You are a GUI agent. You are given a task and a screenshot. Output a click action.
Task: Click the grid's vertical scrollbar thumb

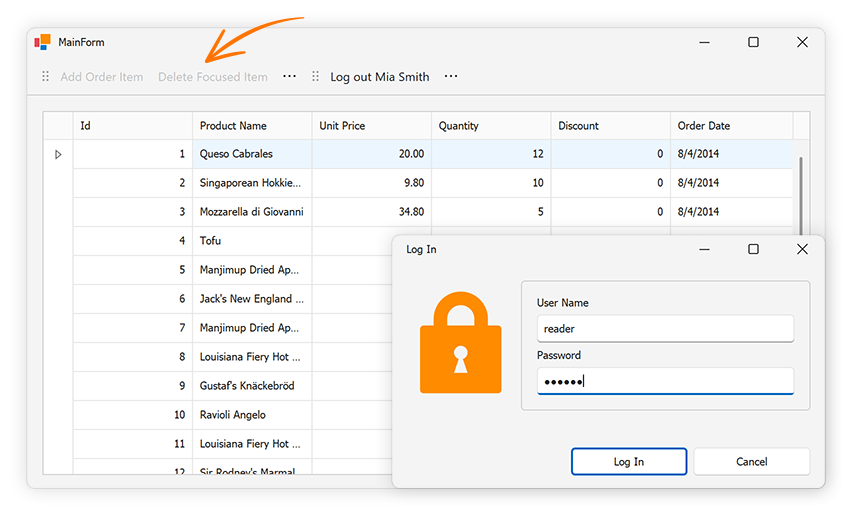coord(801,196)
